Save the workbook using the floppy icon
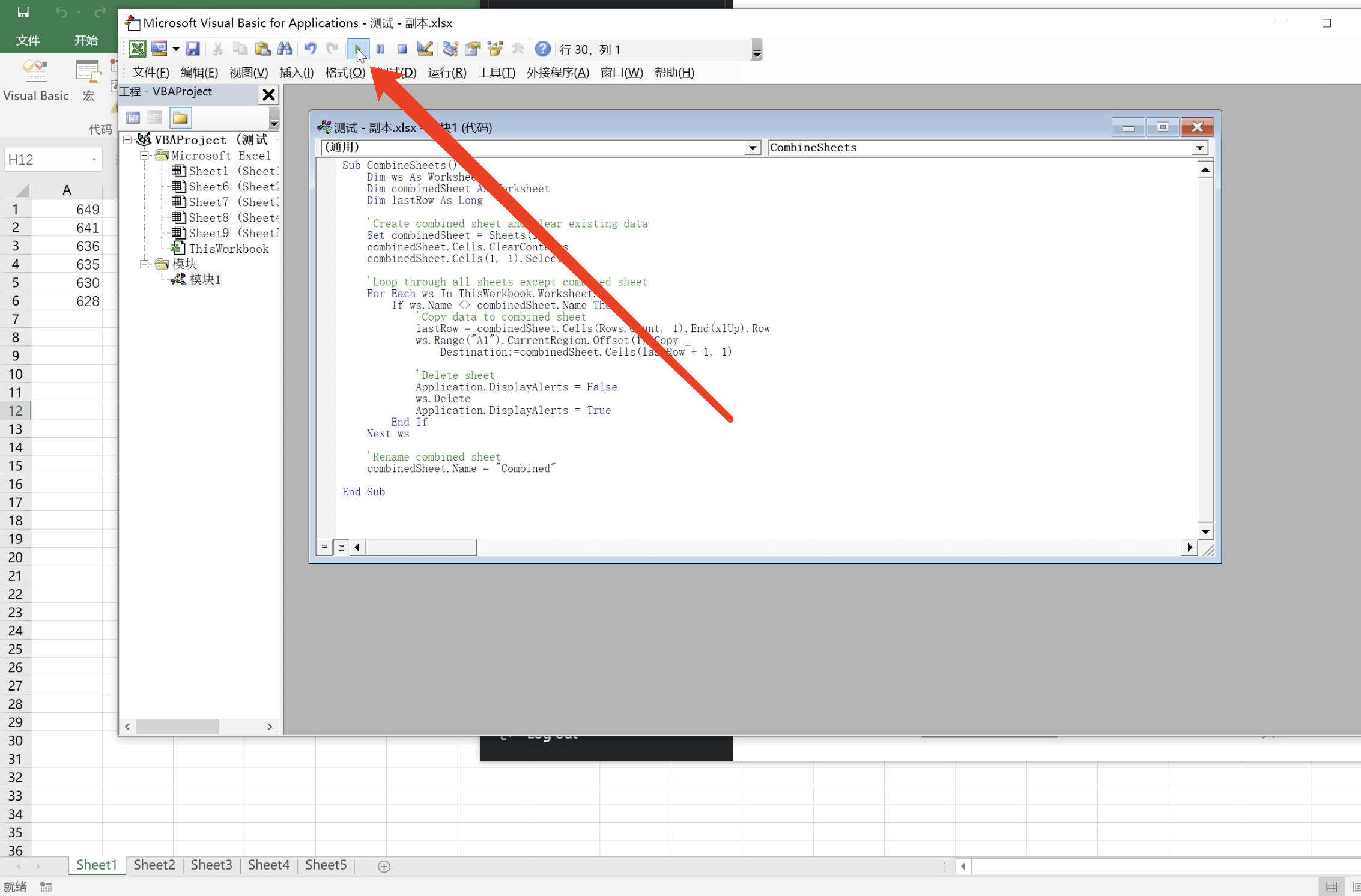 193,49
